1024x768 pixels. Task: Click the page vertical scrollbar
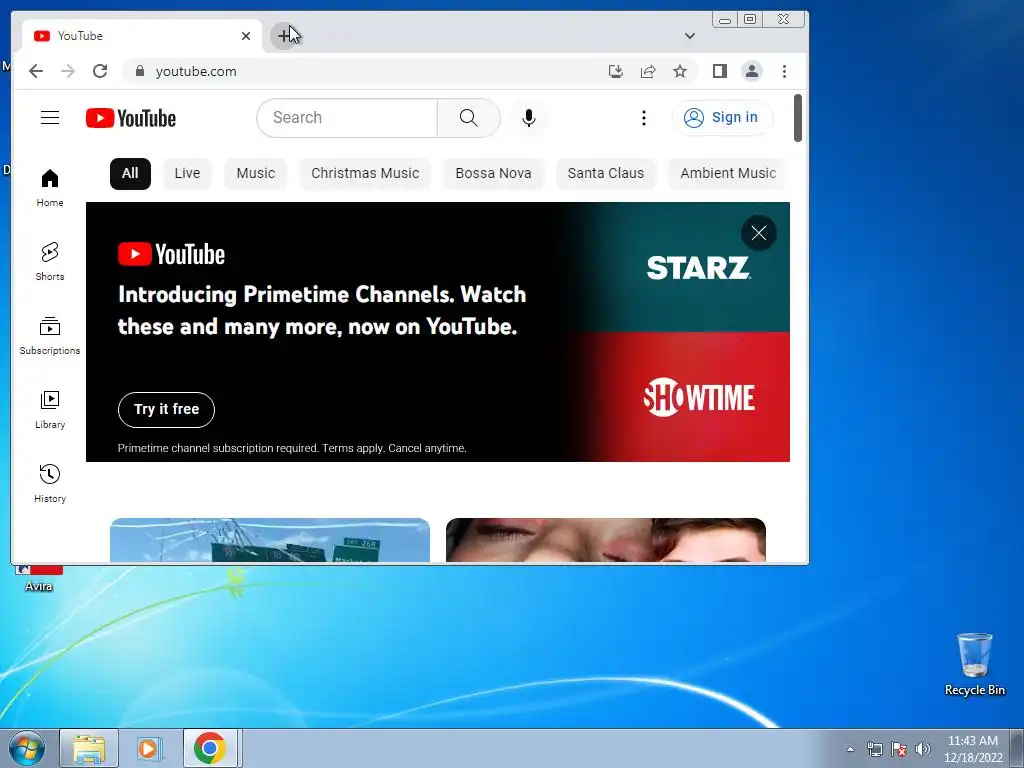point(797,118)
